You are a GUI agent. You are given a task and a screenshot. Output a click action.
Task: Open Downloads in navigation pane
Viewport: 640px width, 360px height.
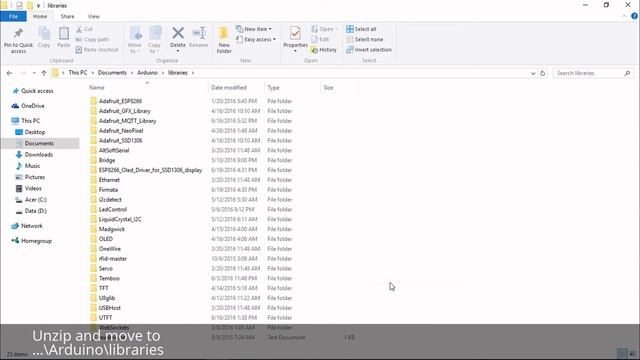click(34, 155)
